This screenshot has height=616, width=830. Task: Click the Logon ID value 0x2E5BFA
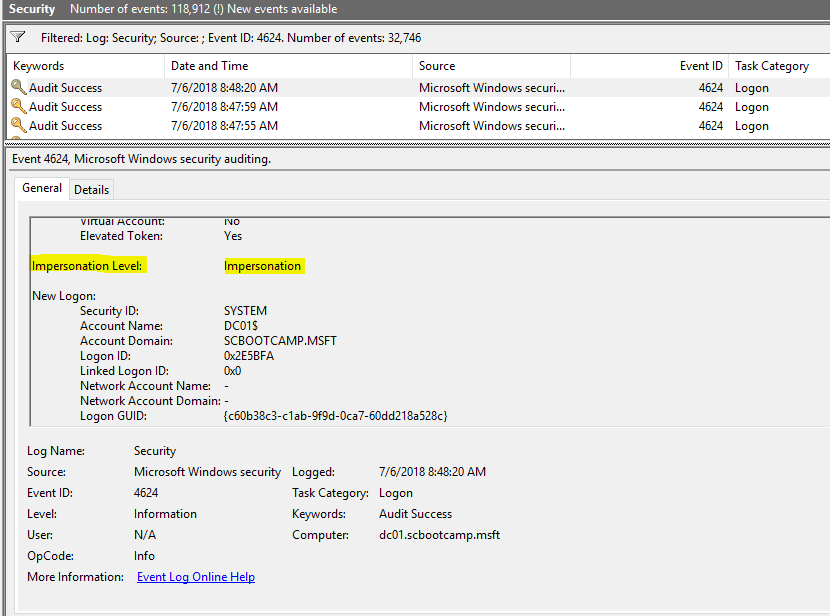[249, 356]
